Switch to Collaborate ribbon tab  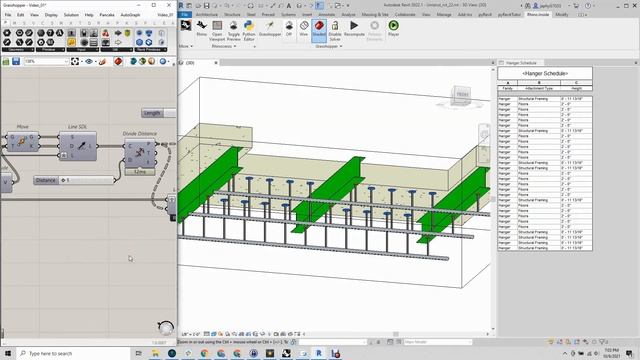point(405,14)
